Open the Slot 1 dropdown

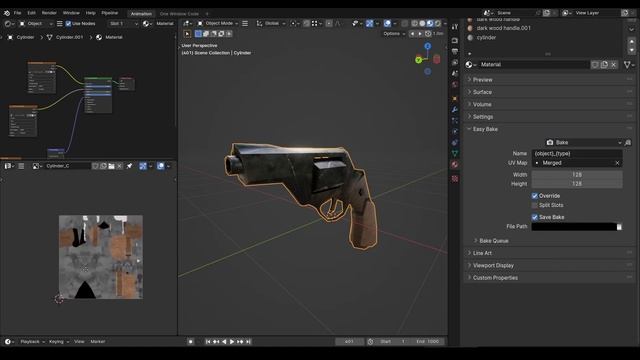pyautogui.click(x=124, y=24)
